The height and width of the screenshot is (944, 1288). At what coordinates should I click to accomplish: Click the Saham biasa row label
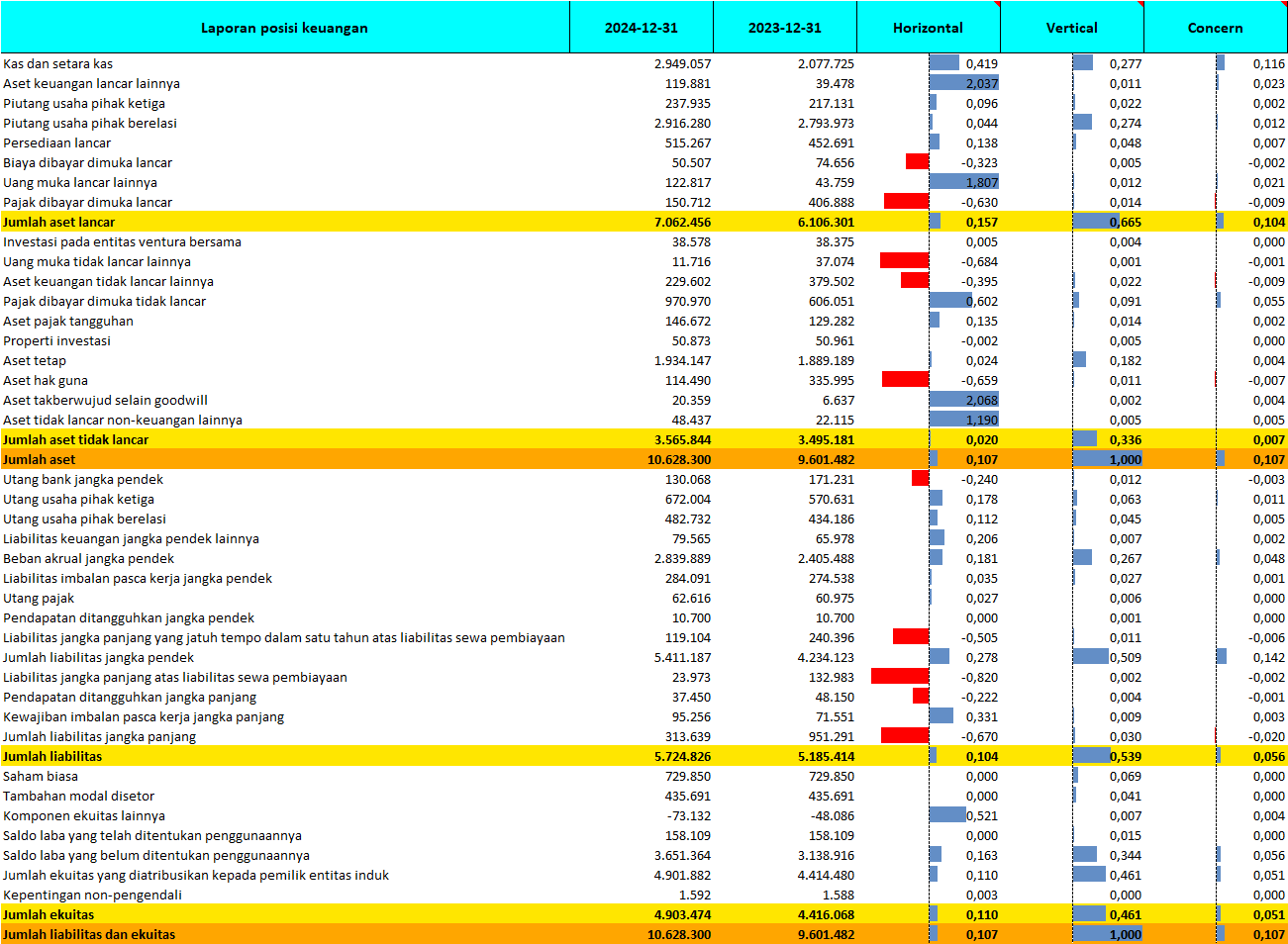tap(41, 777)
